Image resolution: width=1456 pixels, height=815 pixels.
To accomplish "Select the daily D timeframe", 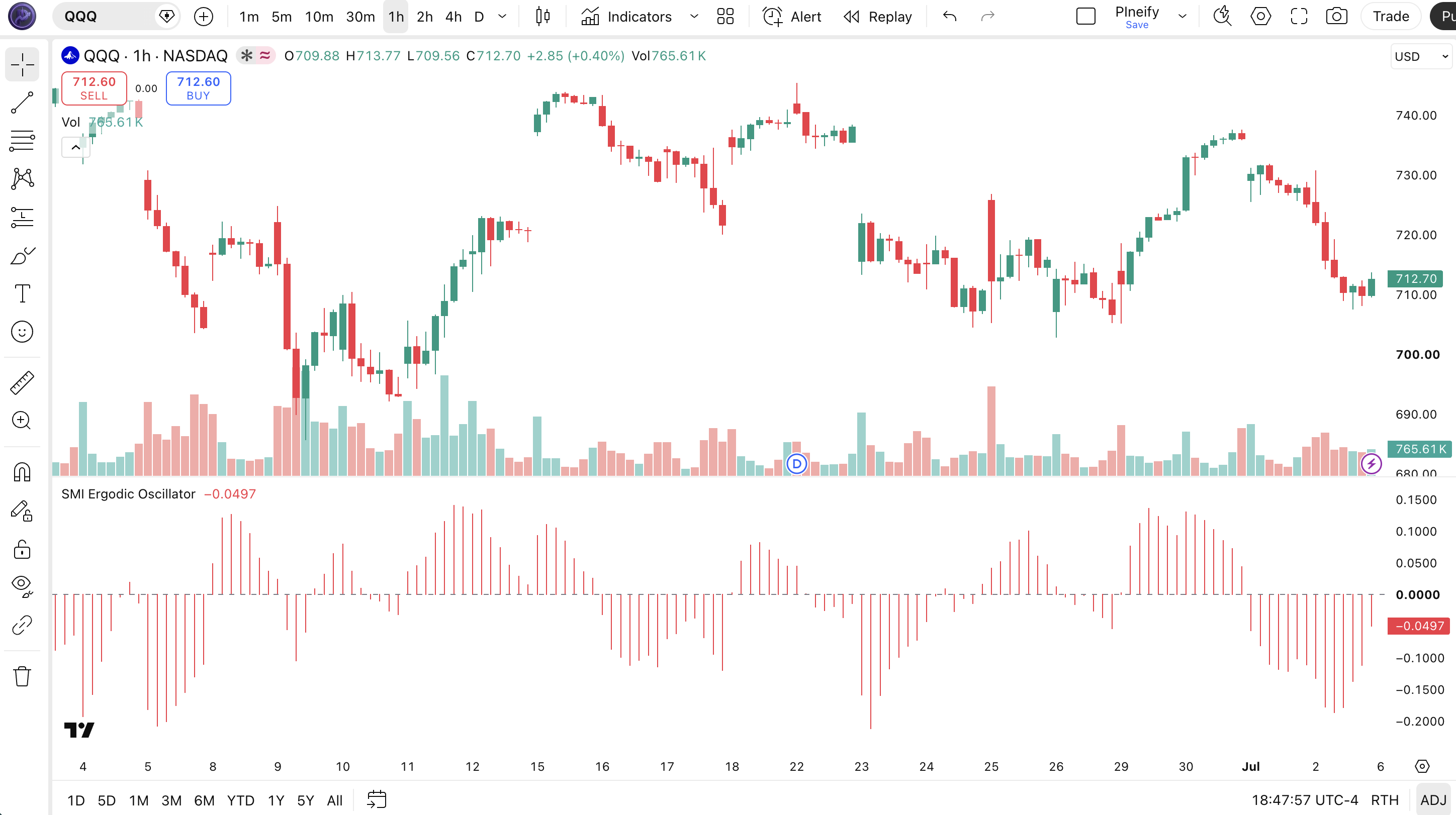I will point(479,17).
